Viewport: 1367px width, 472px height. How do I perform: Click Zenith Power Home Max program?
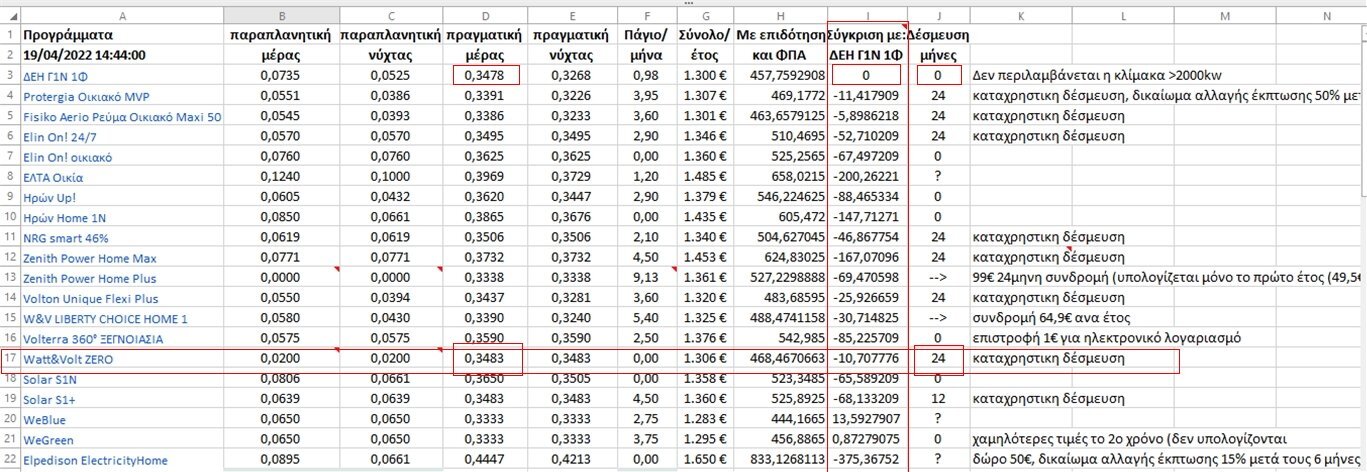(x=89, y=258)
